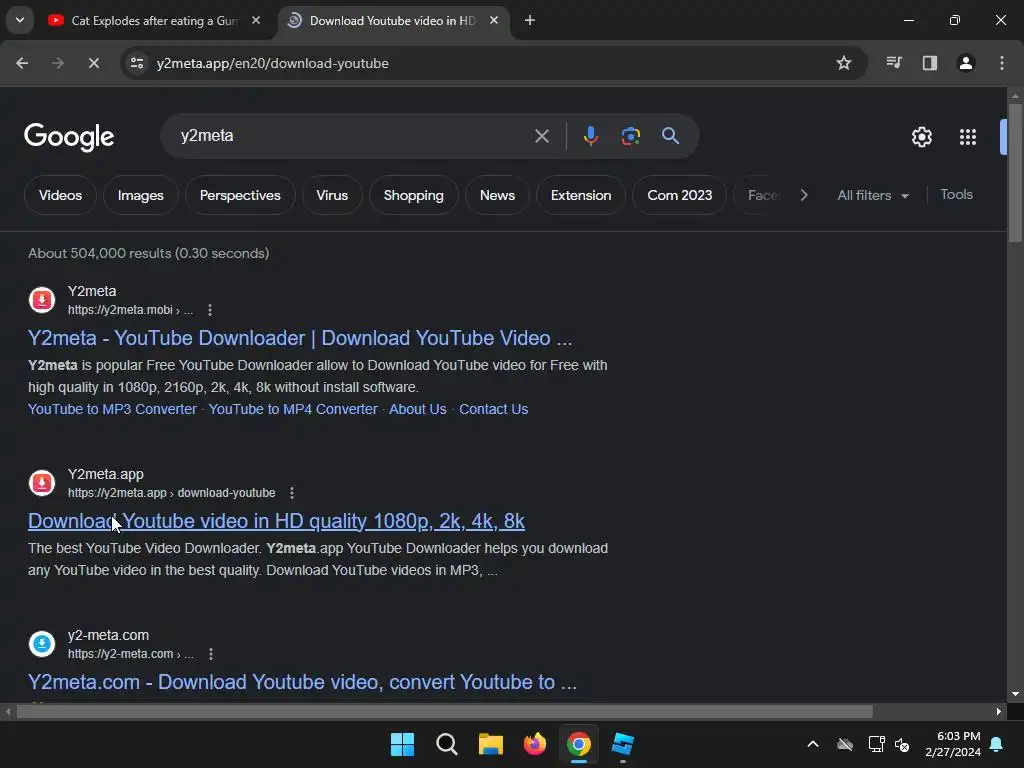
Task: Expand the All filters dropdown
Action: click(873, 195)
